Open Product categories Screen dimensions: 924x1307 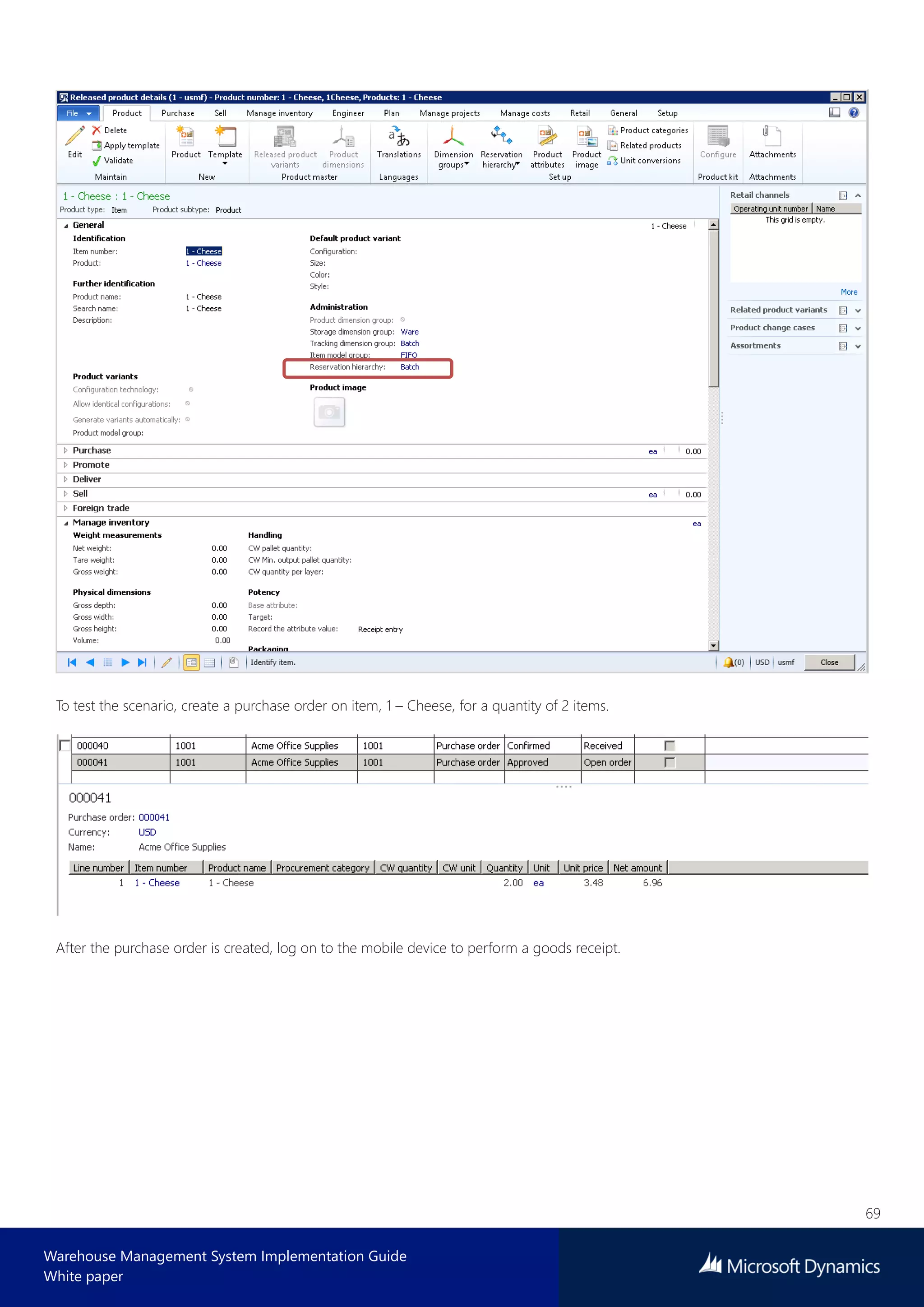(x=647, y=130)
